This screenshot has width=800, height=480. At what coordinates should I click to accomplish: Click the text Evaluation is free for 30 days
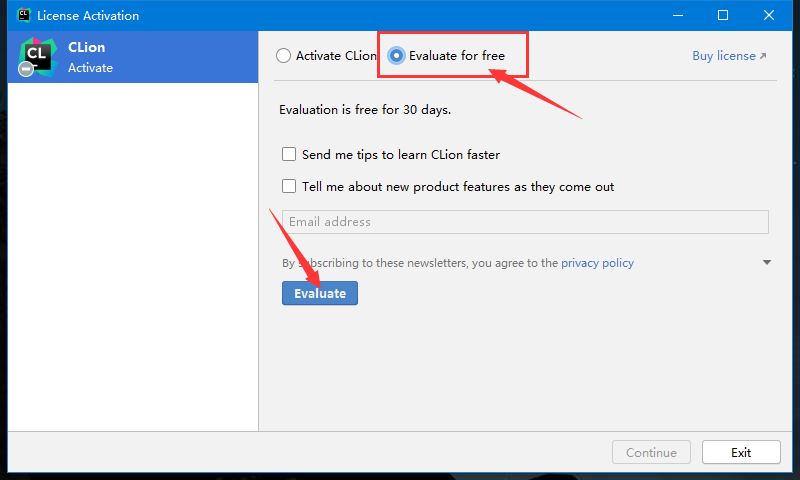(x=365, y=110)
